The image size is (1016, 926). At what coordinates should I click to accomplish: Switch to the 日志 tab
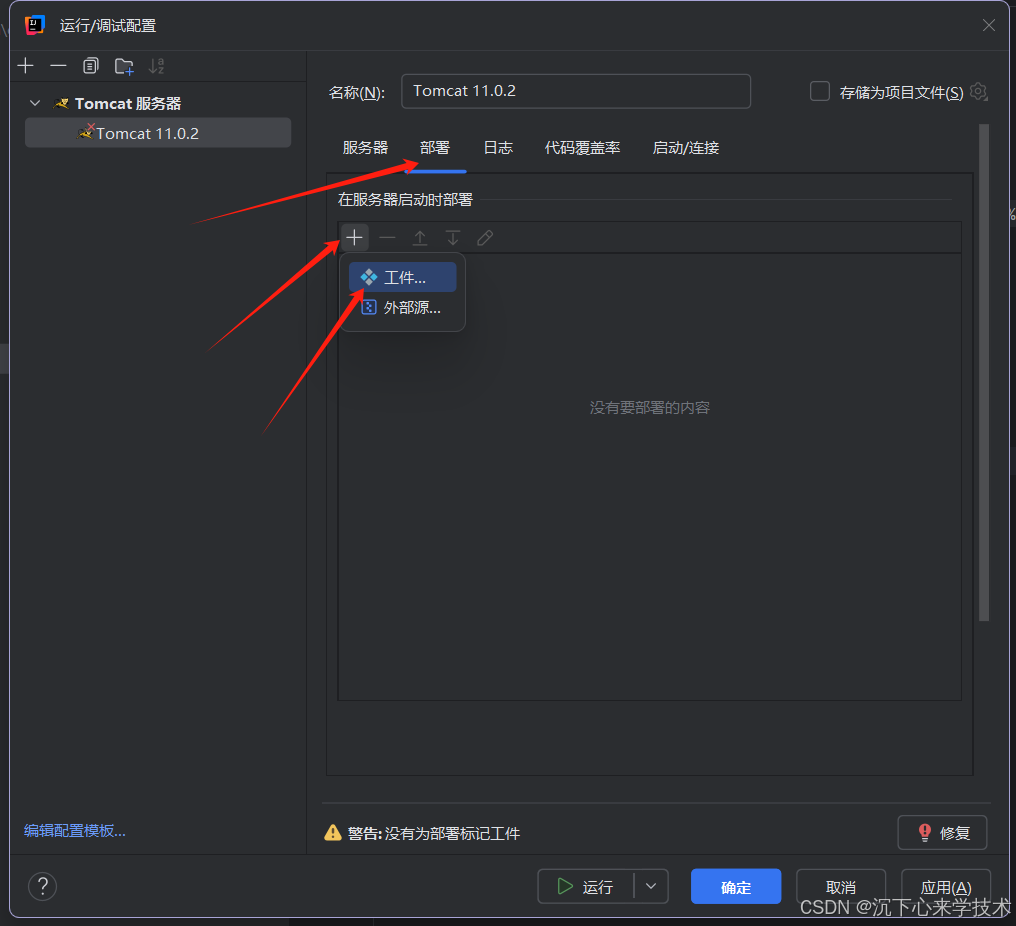point(498,148)
